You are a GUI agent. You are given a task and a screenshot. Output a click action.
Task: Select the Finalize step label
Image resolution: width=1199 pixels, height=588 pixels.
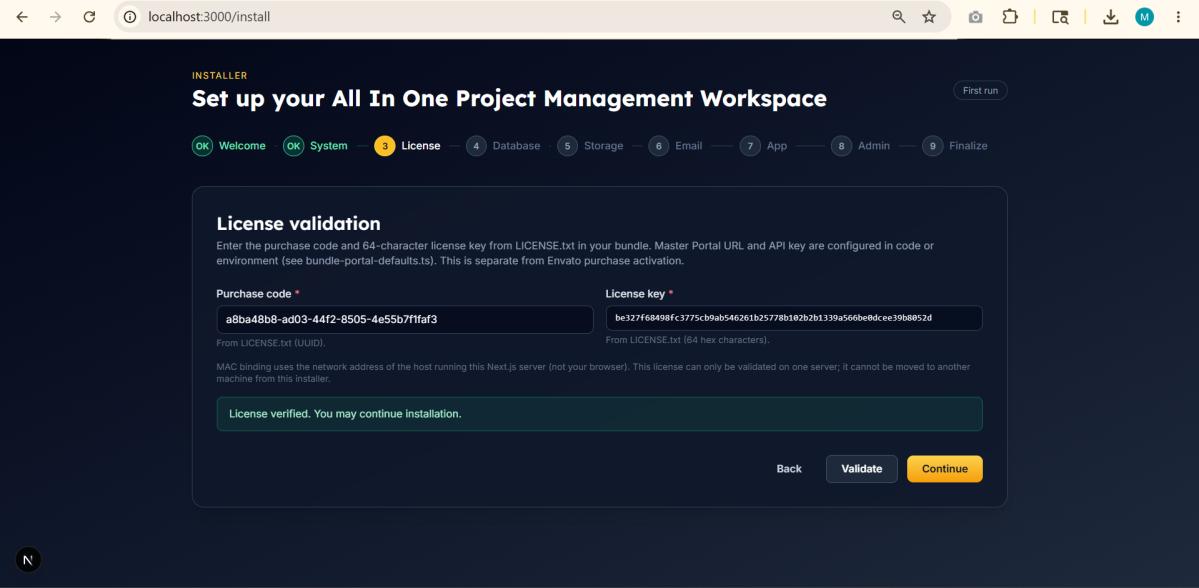[968, 146]
